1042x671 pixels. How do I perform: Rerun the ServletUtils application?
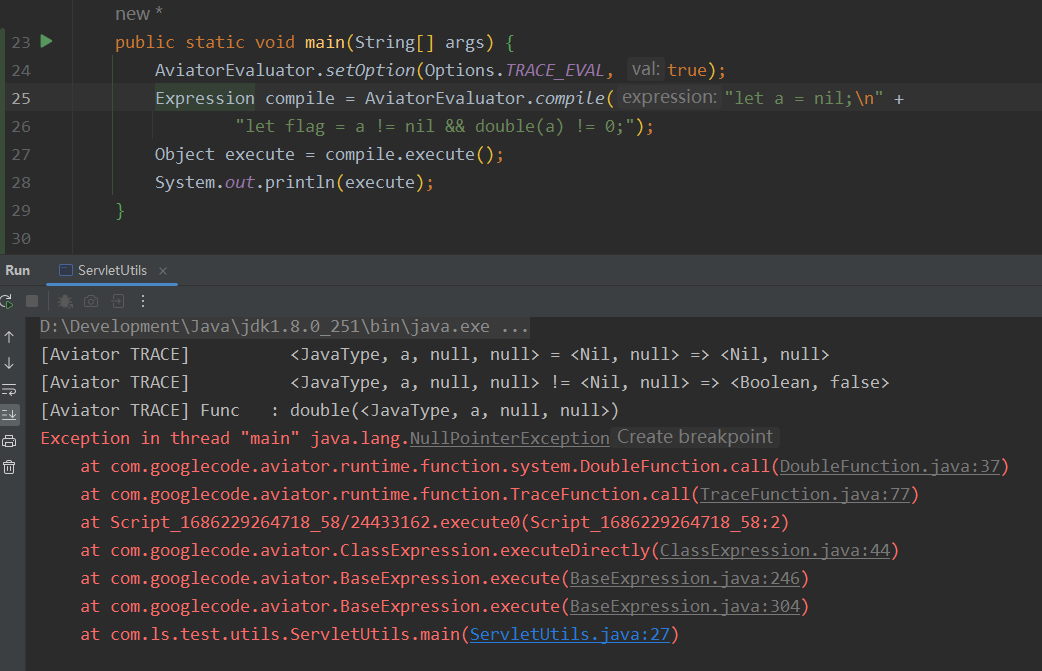coord(6,301)
